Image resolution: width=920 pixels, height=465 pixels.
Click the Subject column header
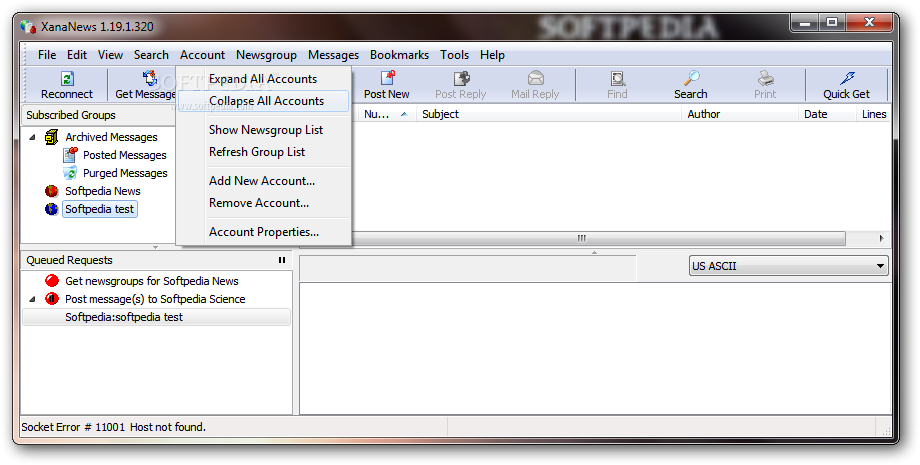click(x=549, y=114)
